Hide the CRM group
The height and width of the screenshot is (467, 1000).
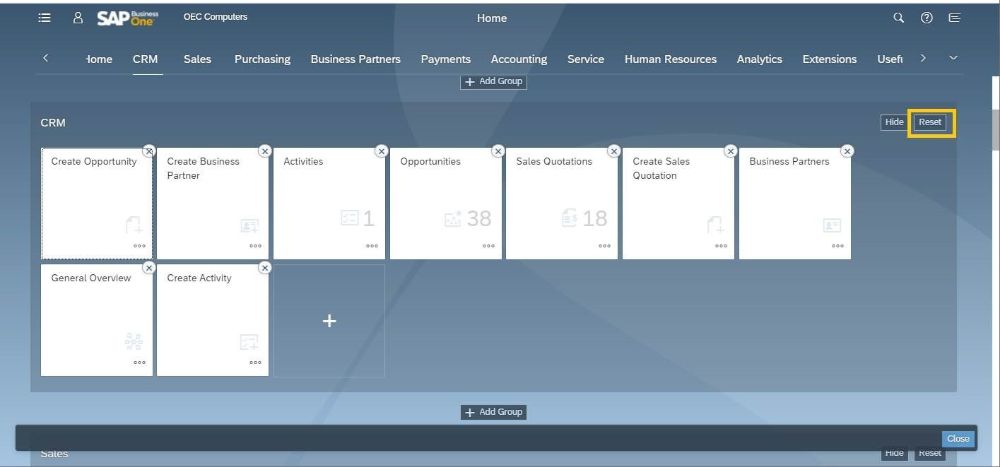click(894, 122)
